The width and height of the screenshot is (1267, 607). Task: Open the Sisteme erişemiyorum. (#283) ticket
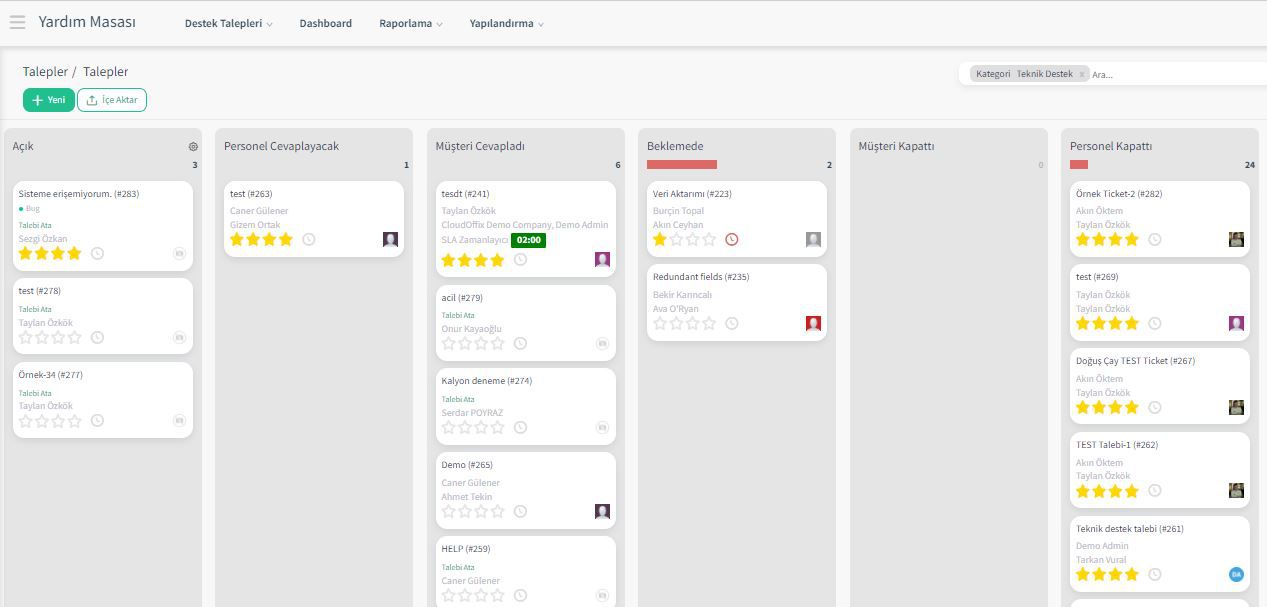click(x=79, y=194)
